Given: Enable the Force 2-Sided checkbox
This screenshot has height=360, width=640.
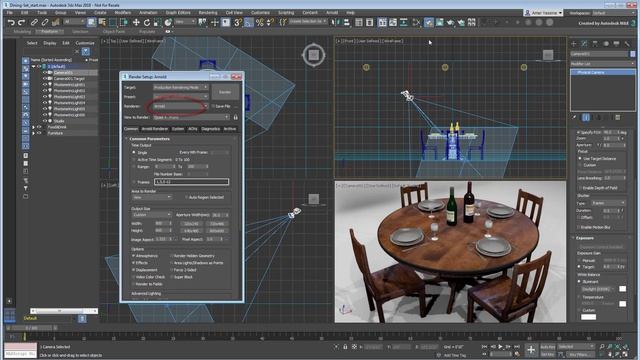Looking at the screenshot, I should pyautogui.click(x=172, y=270).
